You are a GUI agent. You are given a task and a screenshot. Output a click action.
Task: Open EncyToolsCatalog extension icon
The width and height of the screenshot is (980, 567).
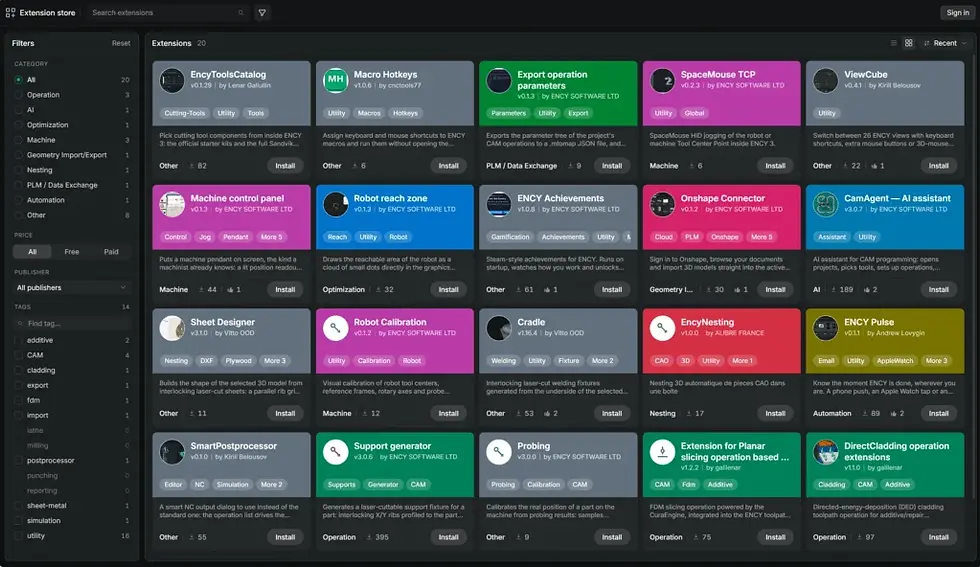click(x=172, y=81)
